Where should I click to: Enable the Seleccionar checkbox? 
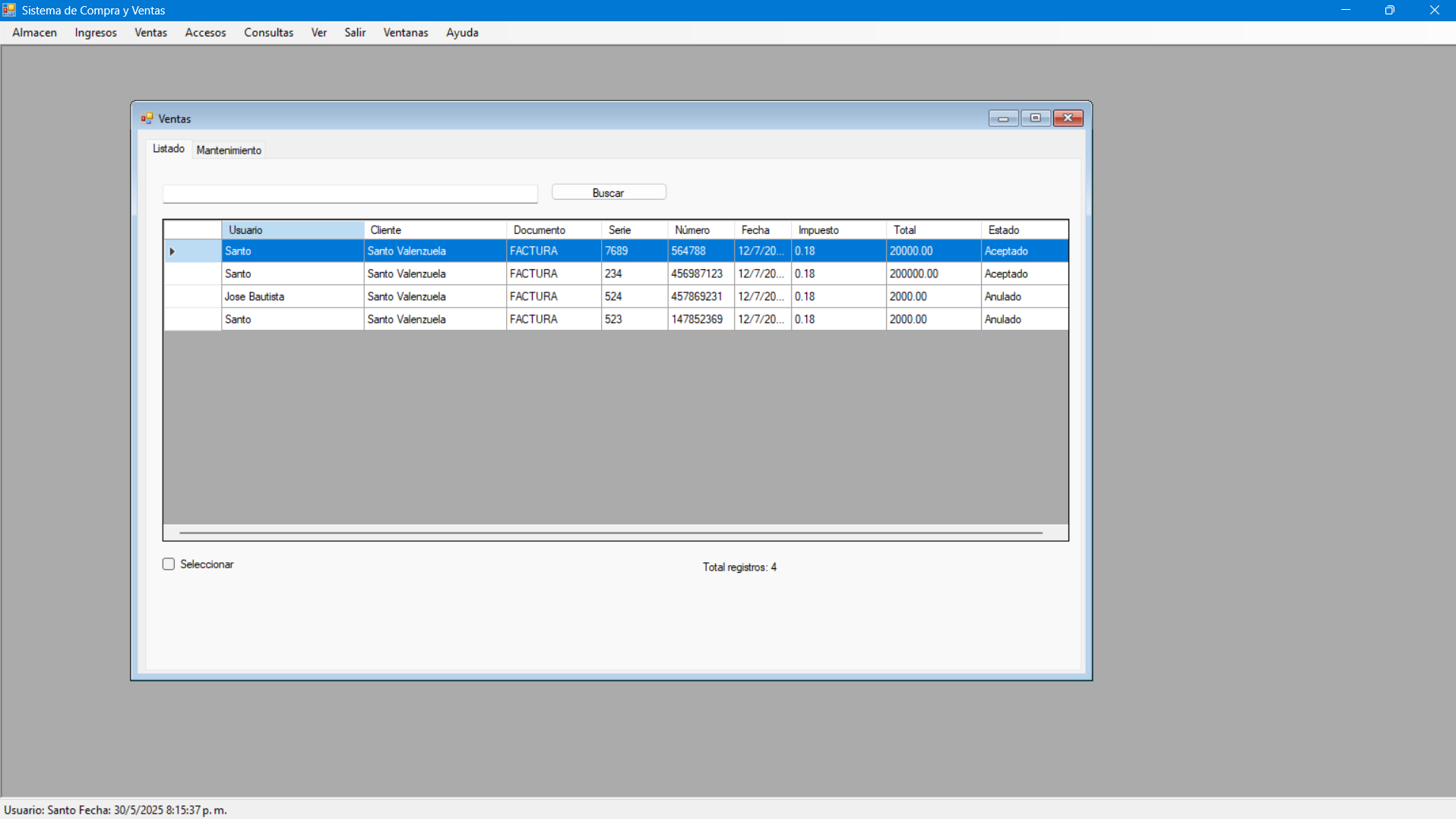(x=169, y=564)
